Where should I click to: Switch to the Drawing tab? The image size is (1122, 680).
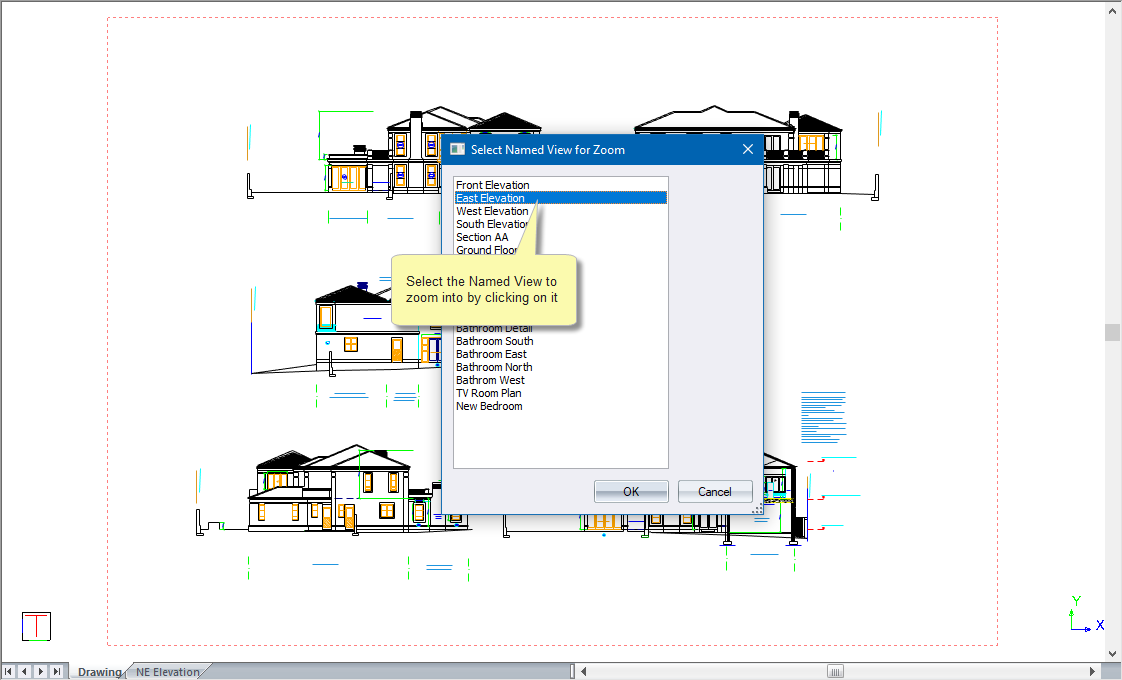[x=98, y=672]
